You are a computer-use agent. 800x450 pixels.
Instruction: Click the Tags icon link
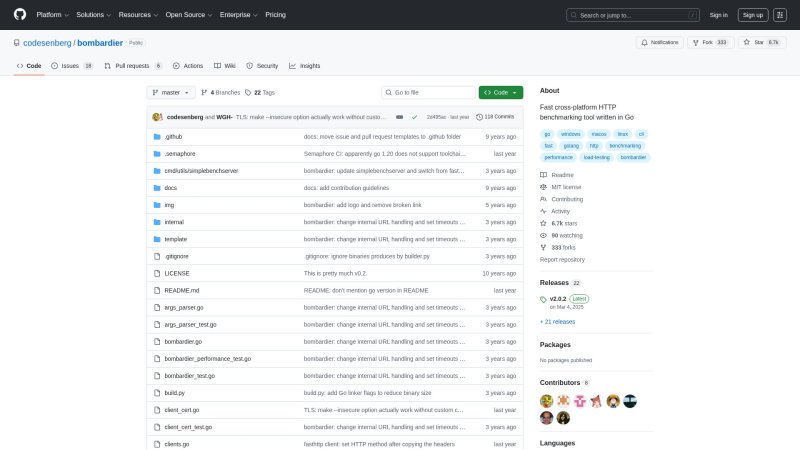coord(249,92)
